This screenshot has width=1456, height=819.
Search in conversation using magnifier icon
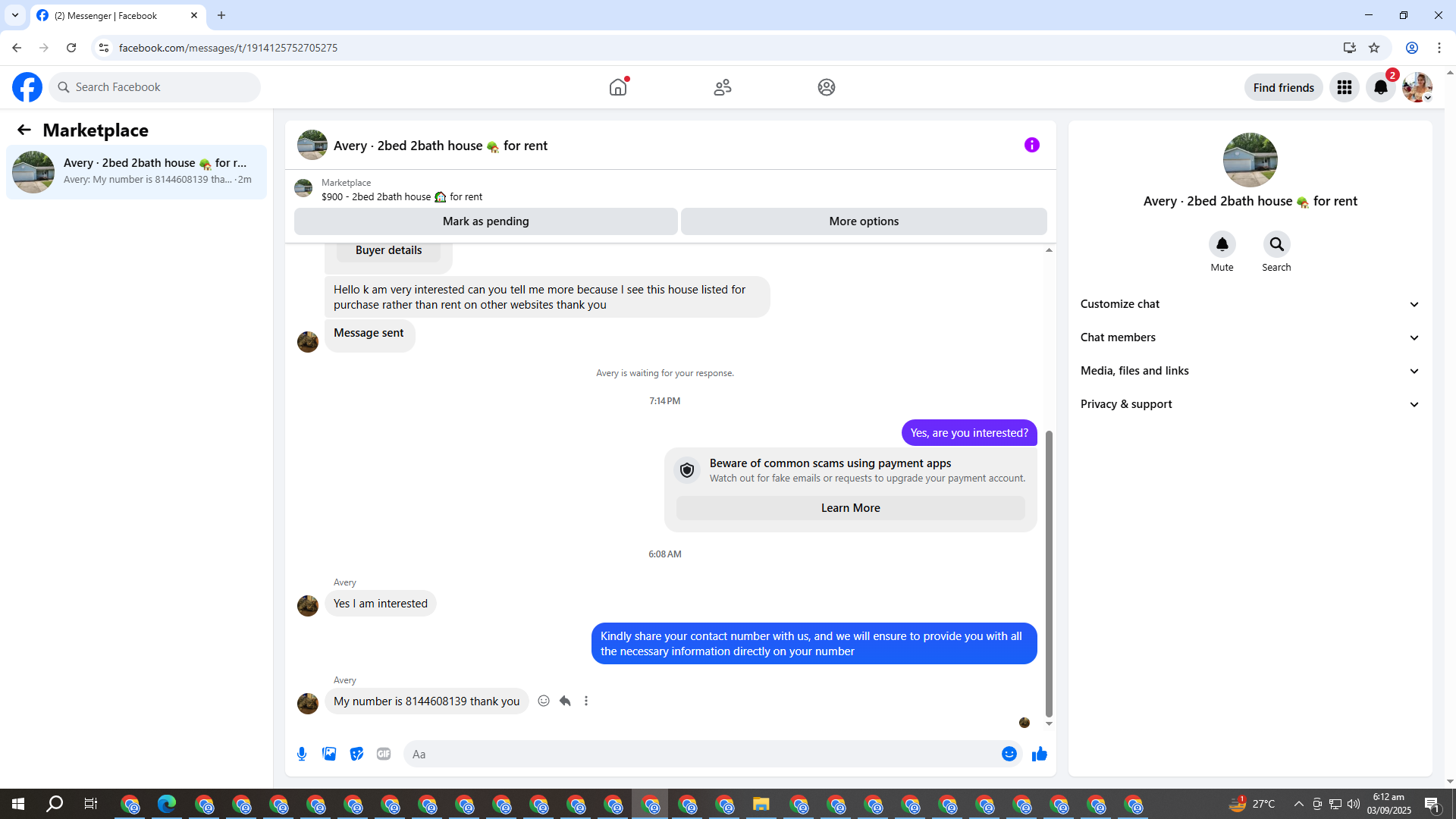click(x=1277, y=244)
